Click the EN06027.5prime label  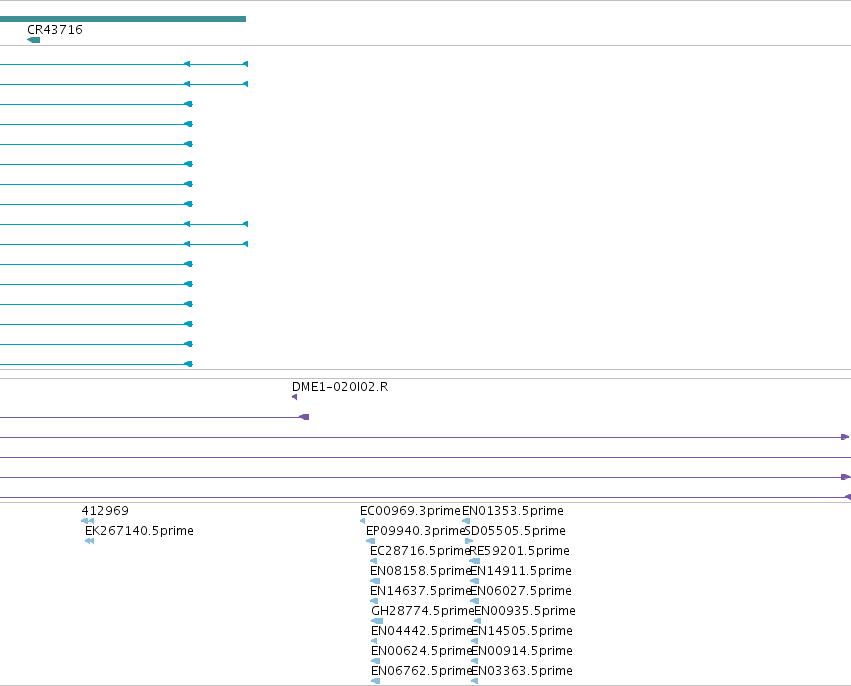point(520,591)
